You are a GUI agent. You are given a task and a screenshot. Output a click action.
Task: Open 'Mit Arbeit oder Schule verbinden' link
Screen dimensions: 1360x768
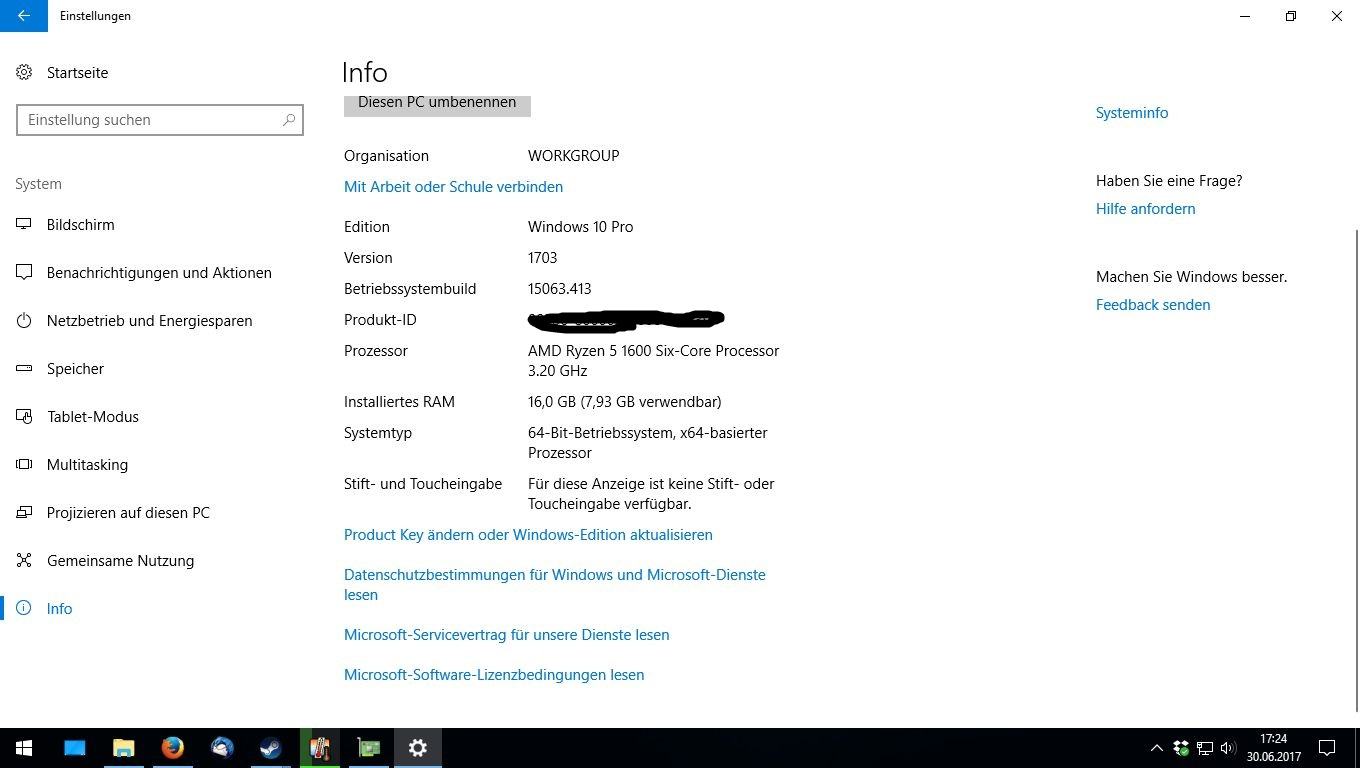tap(453, 187)
